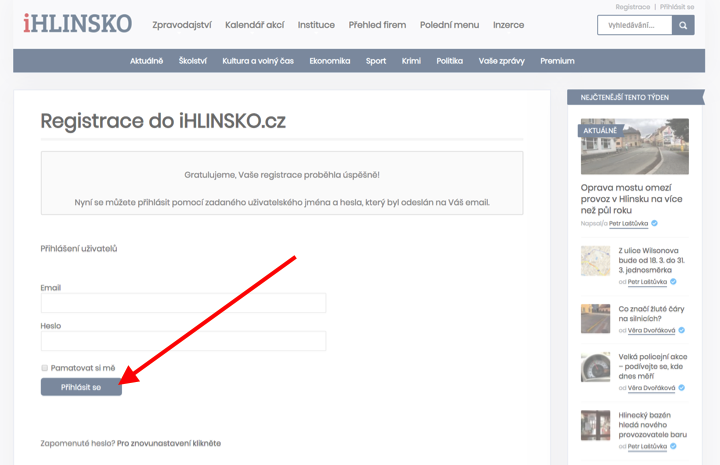Open Kalendář akcí menu item
720x465 pixels.
tap(254, 25)
